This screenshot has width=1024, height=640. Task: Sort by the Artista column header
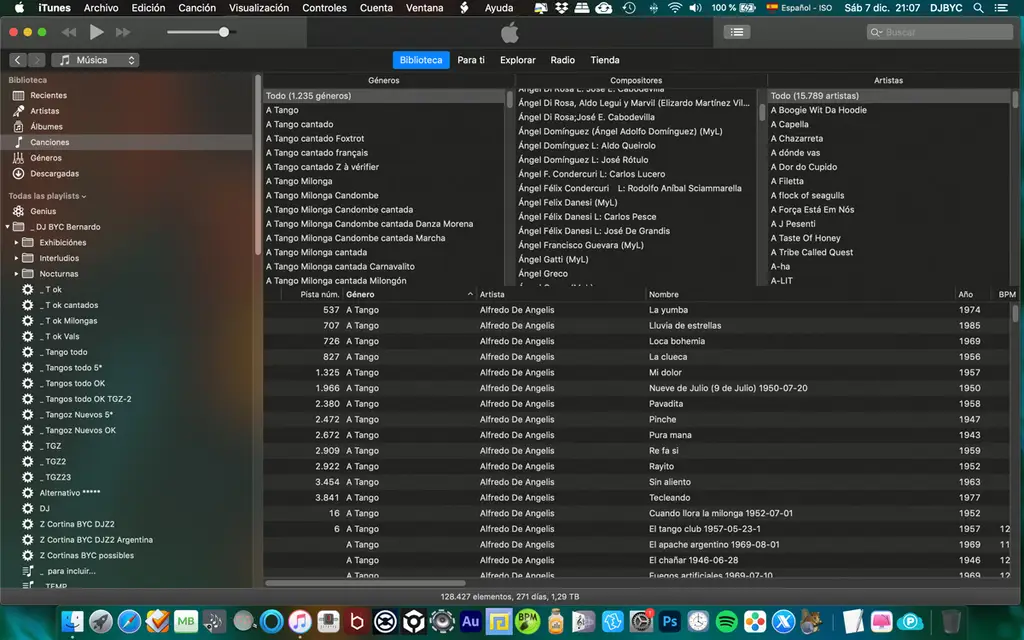pyautogui.click(x=561, y=295)
